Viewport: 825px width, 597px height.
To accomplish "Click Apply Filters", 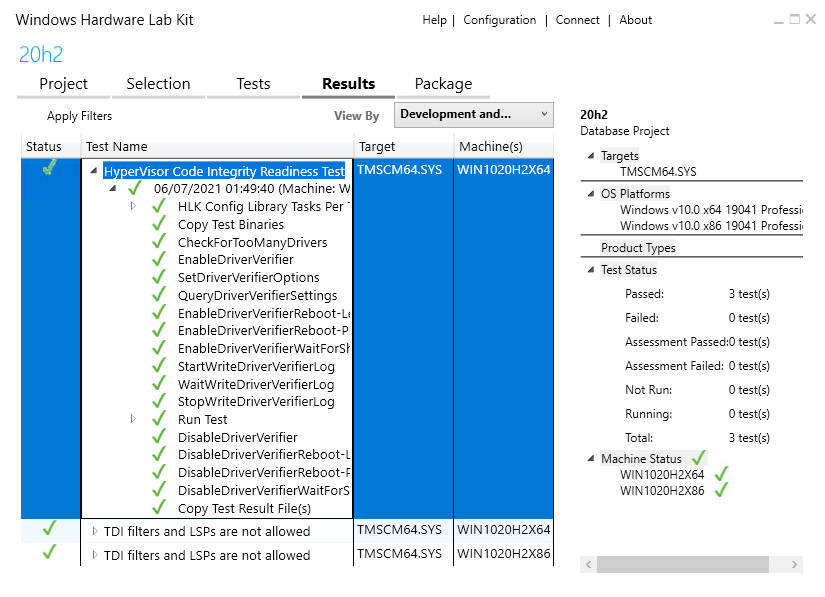I will click(79, 116).
